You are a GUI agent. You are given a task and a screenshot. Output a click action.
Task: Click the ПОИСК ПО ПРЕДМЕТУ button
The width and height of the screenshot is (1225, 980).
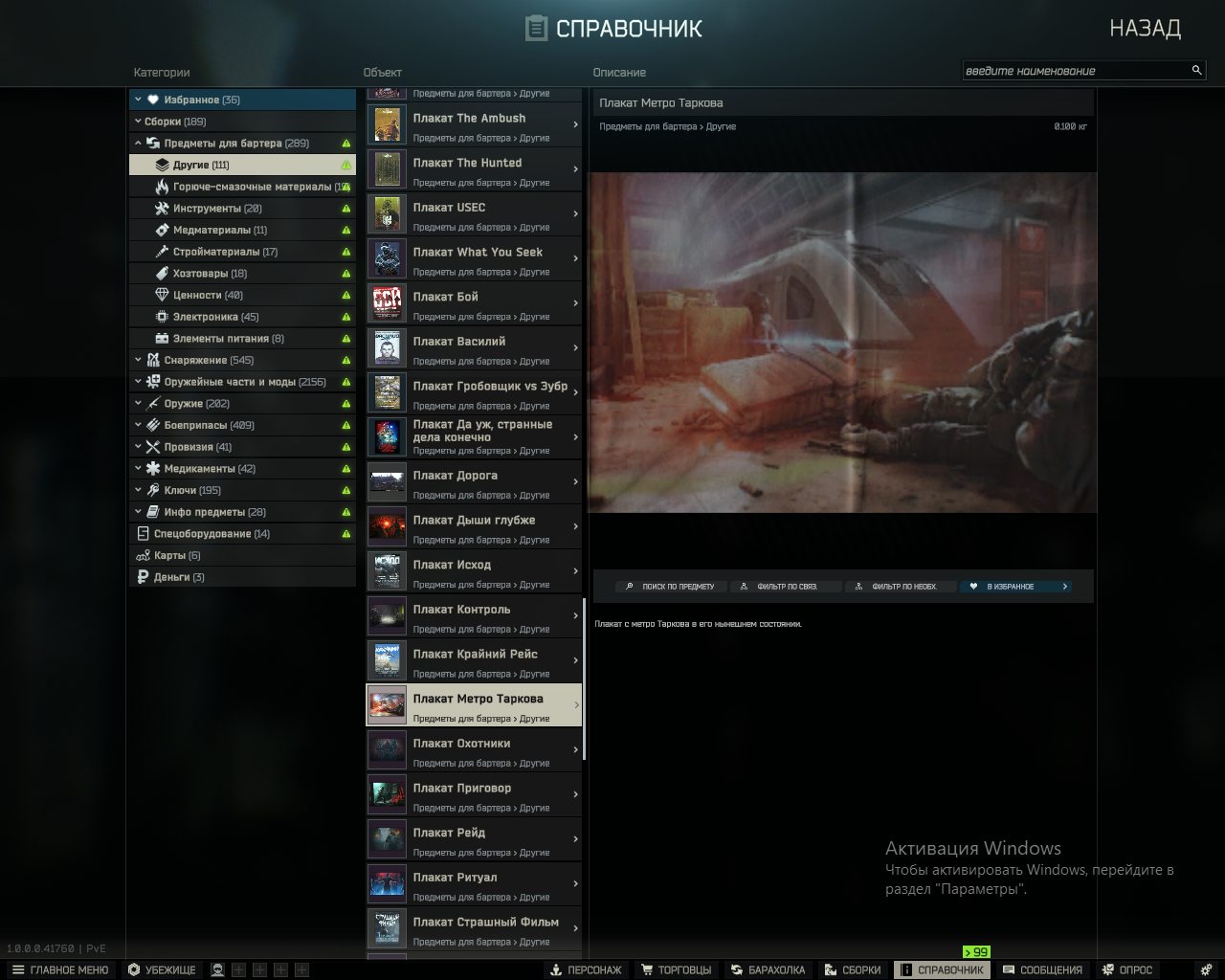click(x=671, y=587)
